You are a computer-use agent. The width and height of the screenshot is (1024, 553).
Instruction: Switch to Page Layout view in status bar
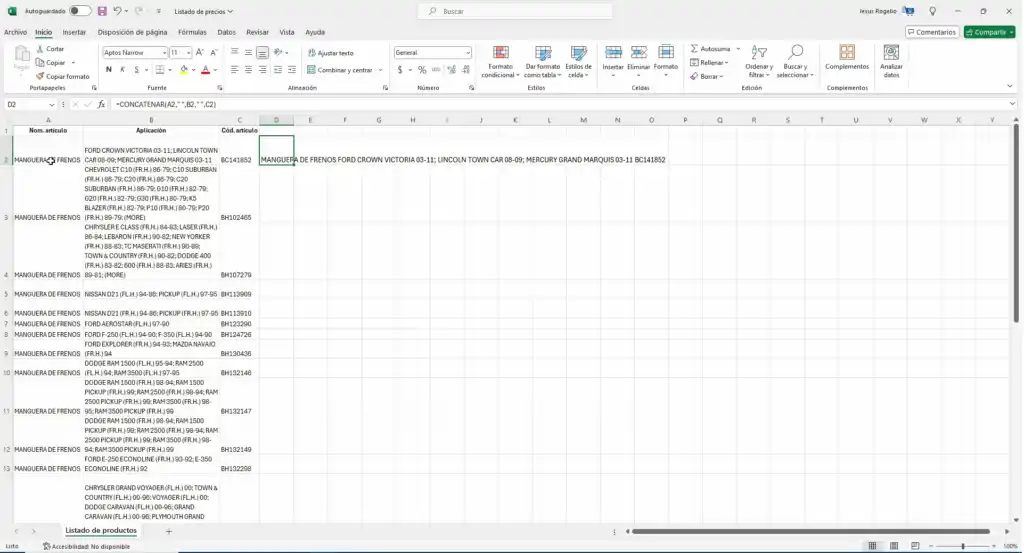(893, 546)
